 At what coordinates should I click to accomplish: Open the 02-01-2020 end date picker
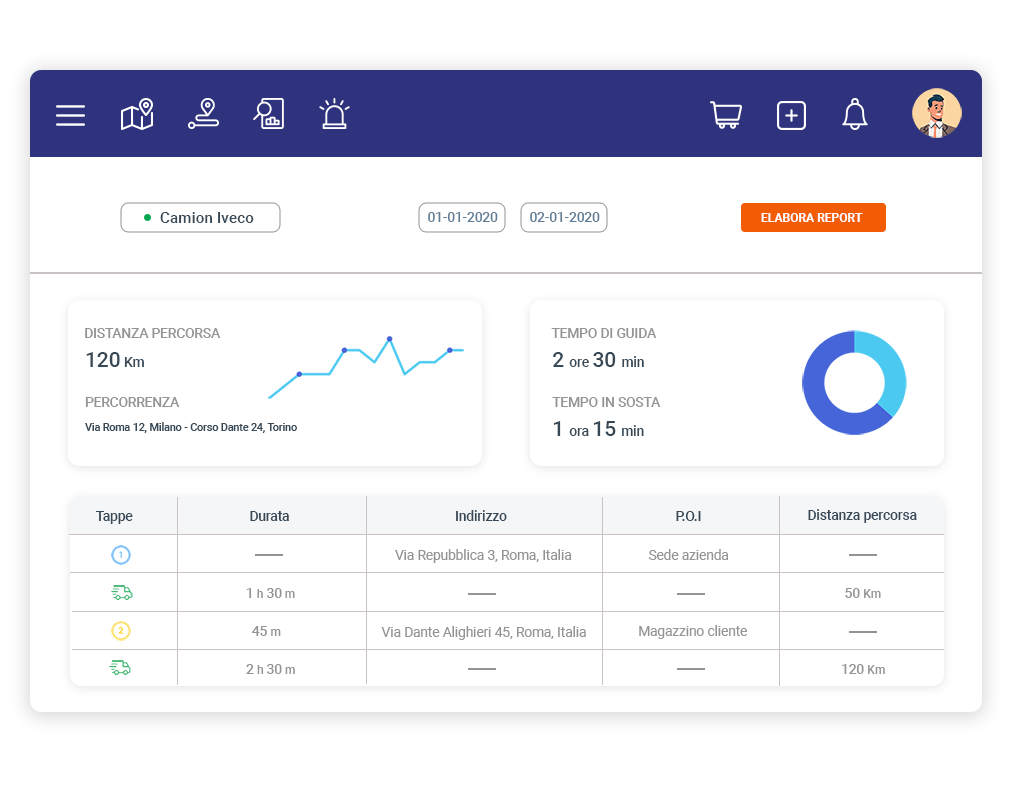[x=564, y=218]
